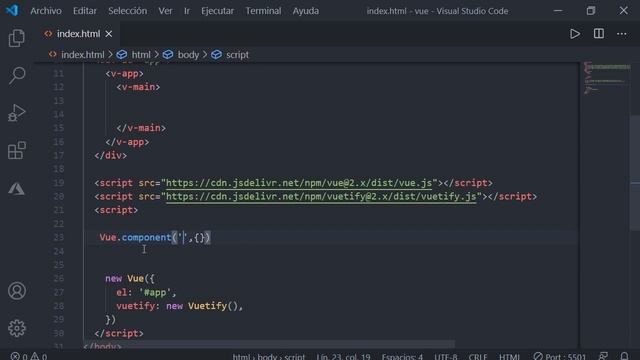
Task: Open the Azure extension icon
Action: tap(17, 189)
